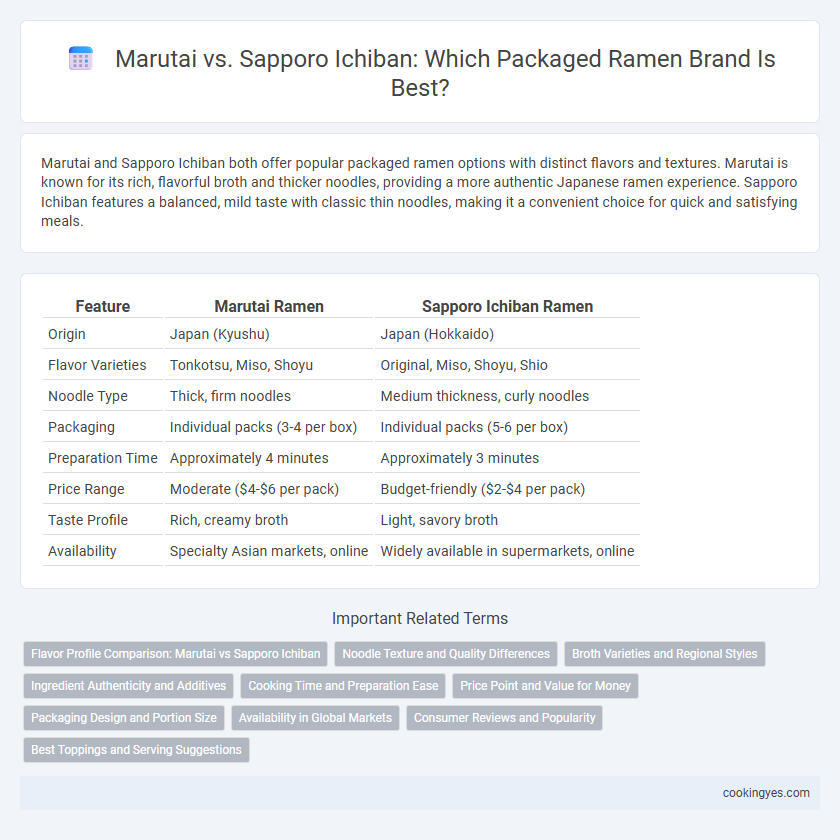840x840 pixels.
Task: Open Broth Varieties and Regional Styles tag
Action: pyautogui.click(x=664, y=654)
